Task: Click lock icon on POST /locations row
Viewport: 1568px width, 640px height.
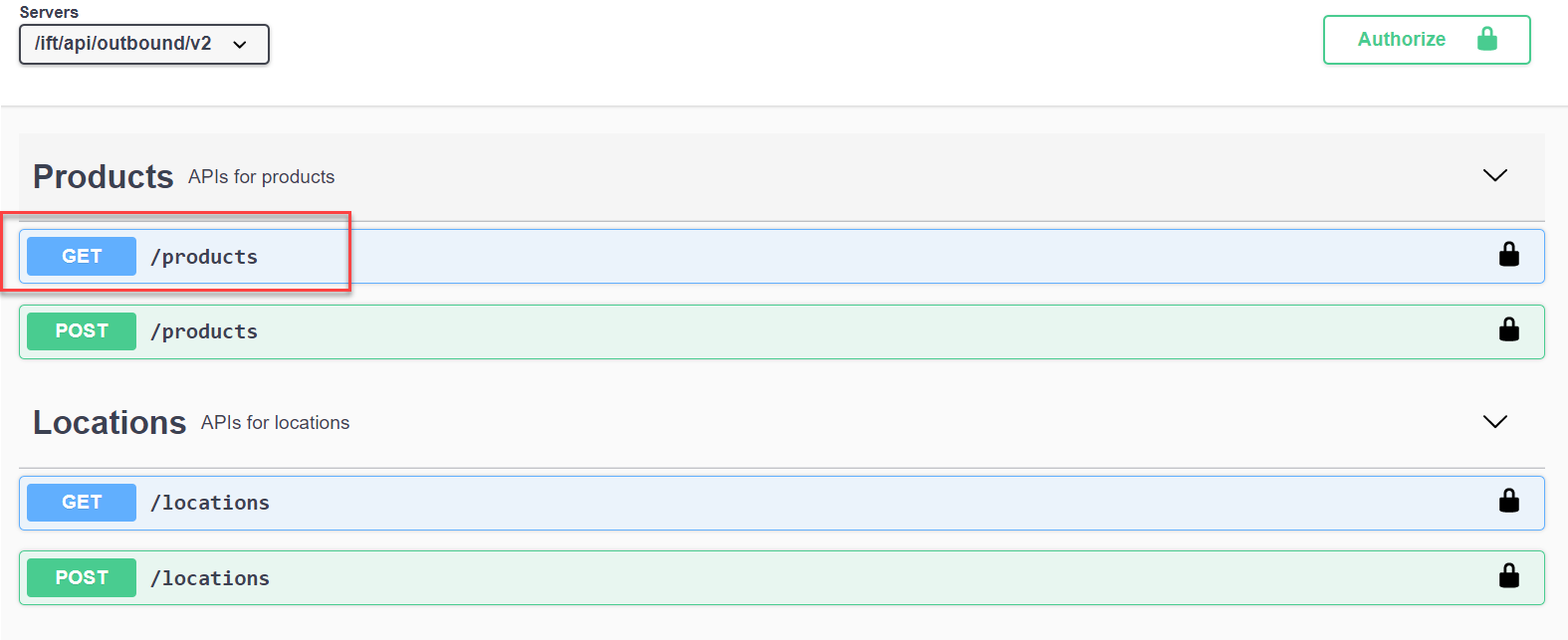Action: click(1509, 575)
